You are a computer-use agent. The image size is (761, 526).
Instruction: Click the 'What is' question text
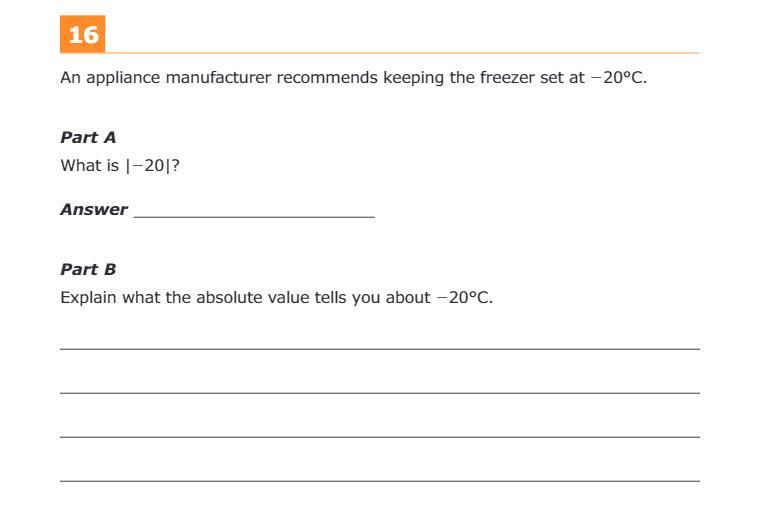click(x=90, y=165)
